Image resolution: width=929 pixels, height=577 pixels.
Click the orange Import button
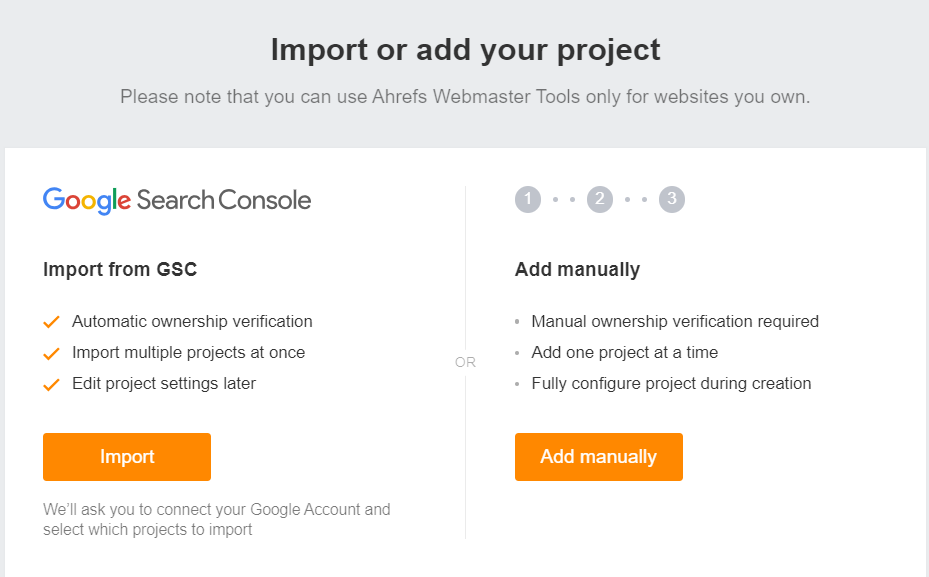(127, 457)
